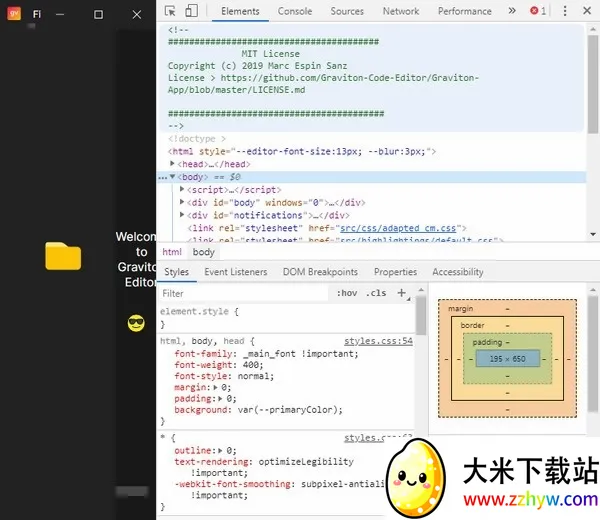Open the Performance tab
600x520 pixels.
[x=465, y=11]
